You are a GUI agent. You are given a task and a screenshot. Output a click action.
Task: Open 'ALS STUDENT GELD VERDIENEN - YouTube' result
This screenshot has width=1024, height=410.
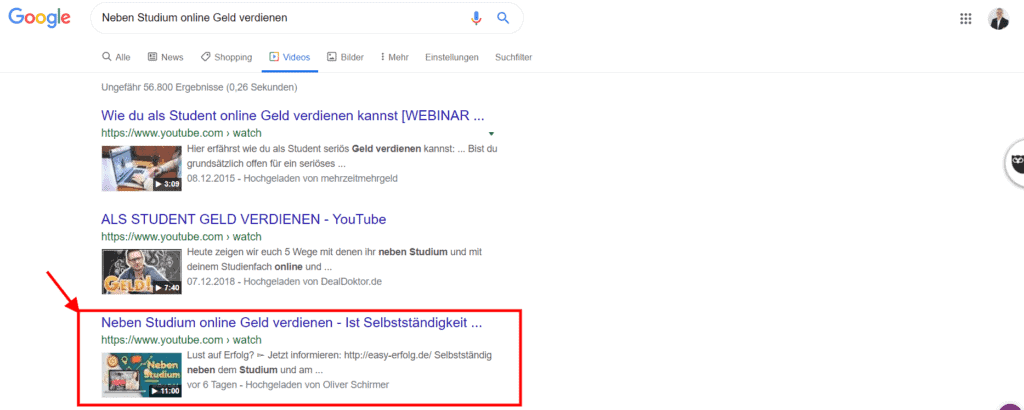coord(244,219)
